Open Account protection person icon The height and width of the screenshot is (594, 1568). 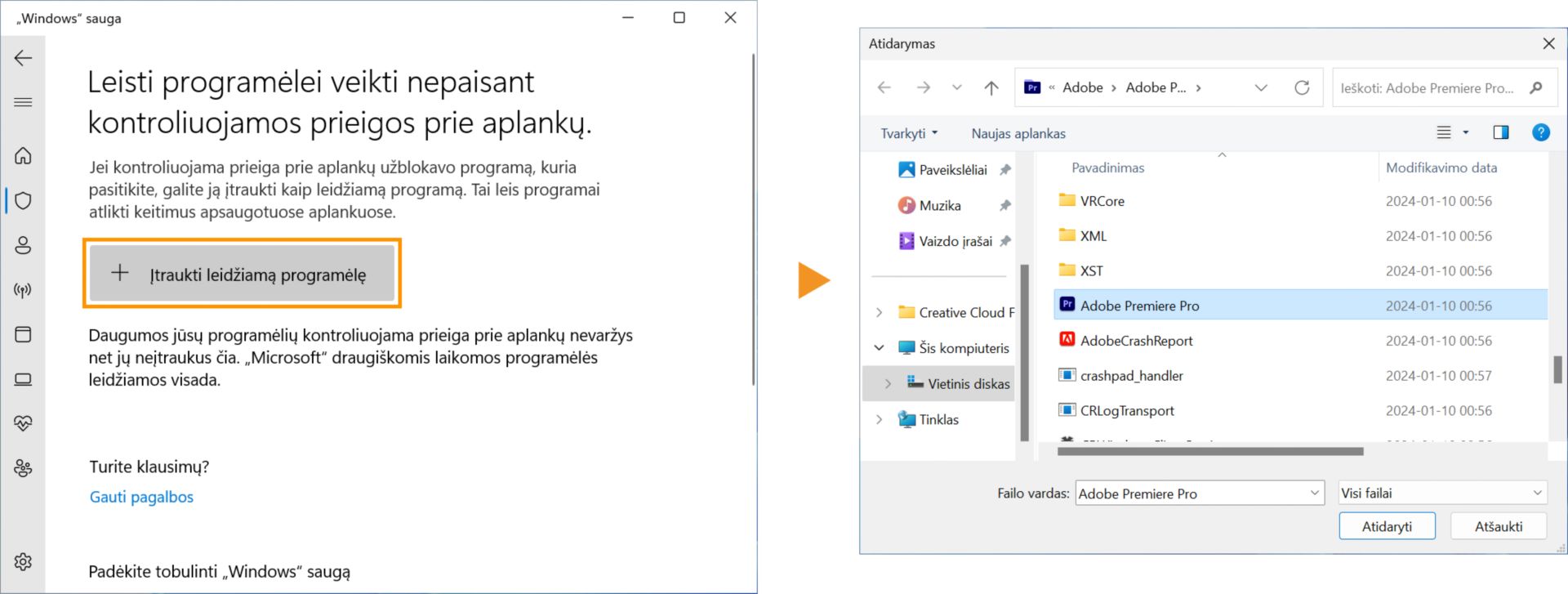click(x=23, y=245)
